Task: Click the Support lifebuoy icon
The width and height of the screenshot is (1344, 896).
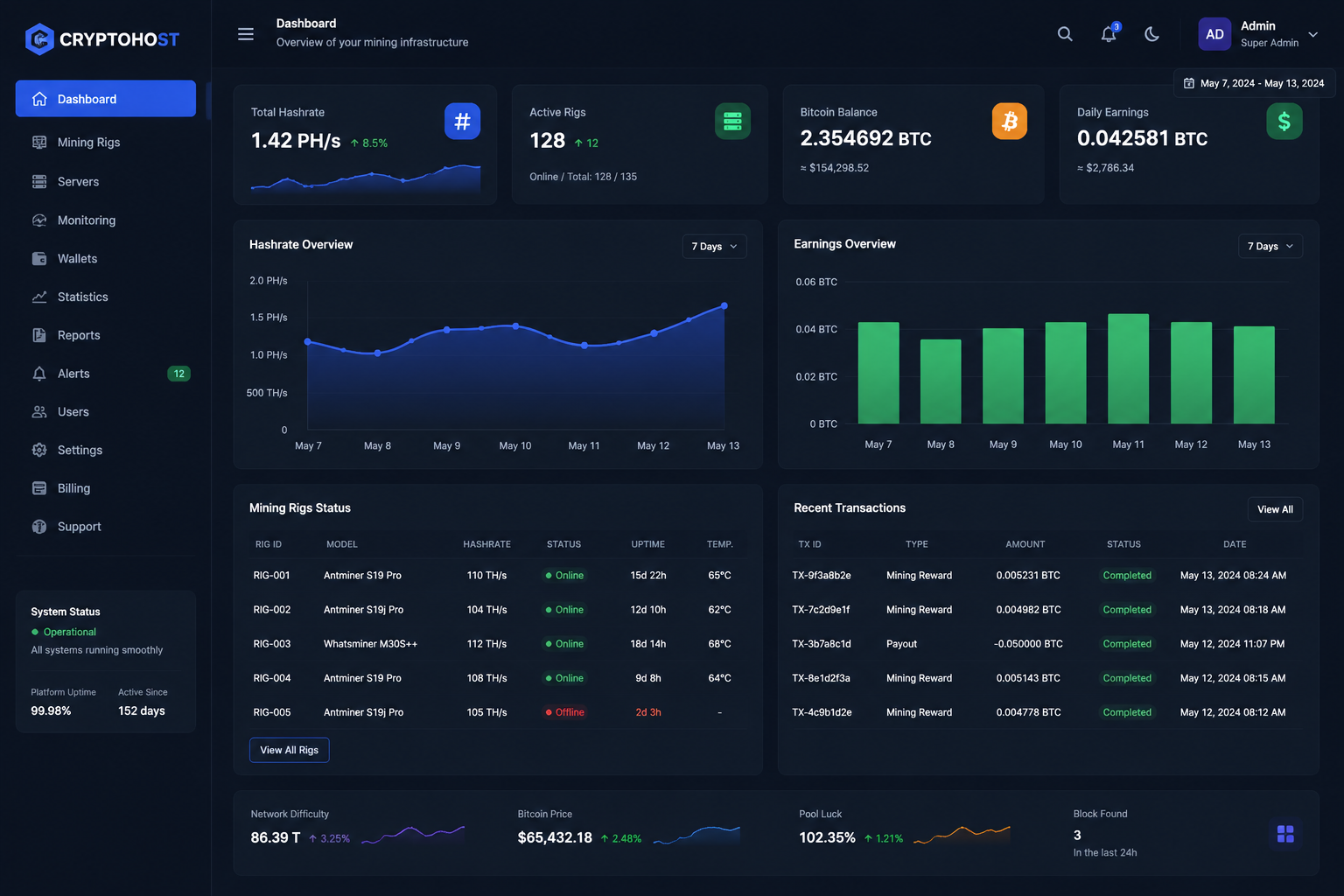Action: (39, 527)
